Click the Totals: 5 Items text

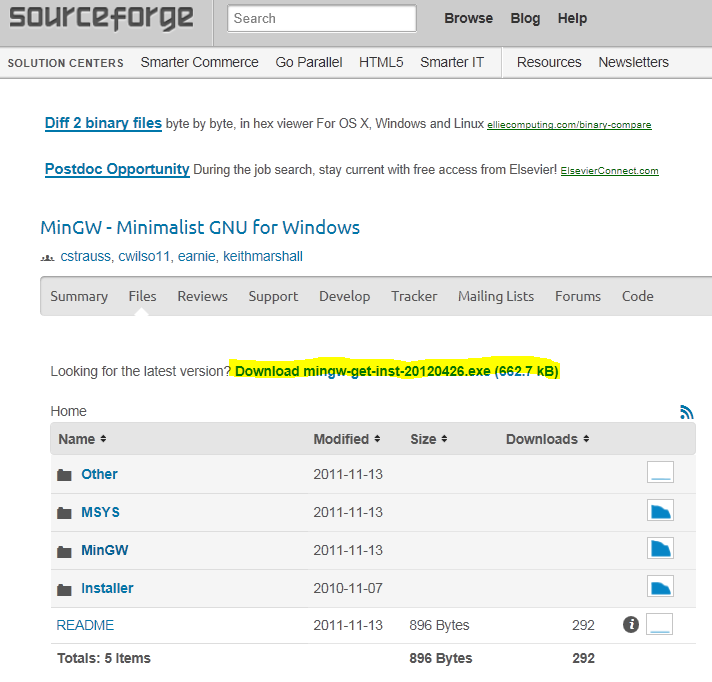[104, 658]
